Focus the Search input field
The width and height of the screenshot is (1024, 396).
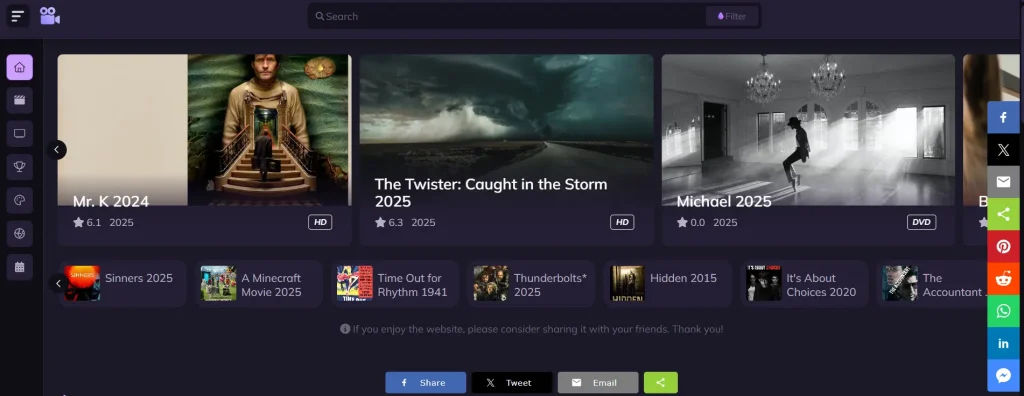(506, 16)
